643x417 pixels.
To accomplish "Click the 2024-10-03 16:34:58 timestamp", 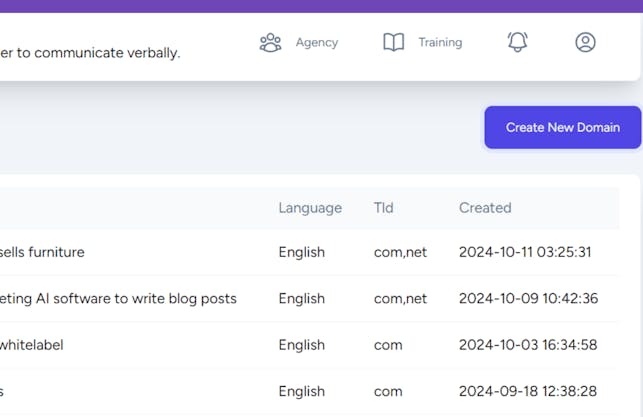I will (x=528, y=345).
